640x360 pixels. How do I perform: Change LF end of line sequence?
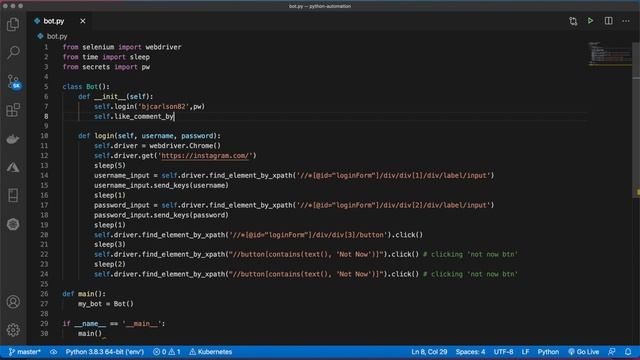click(x=525, y=352)
